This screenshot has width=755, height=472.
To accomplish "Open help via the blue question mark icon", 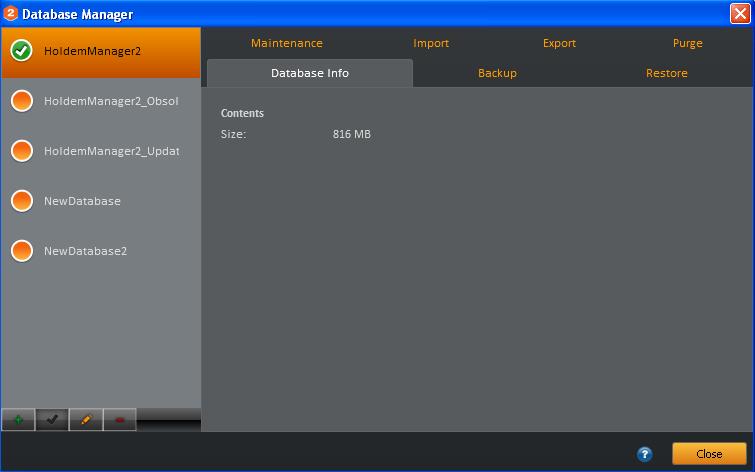I will coord(644,454).
